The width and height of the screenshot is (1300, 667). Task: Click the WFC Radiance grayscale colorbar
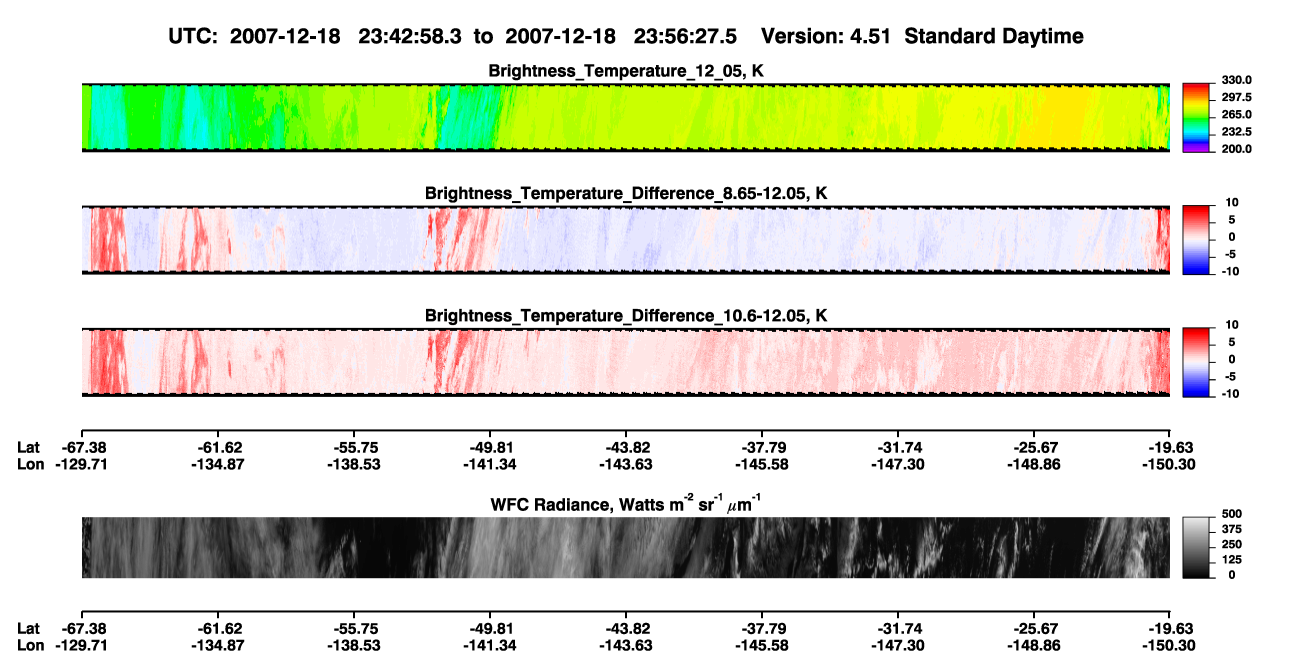point(1196,547)
